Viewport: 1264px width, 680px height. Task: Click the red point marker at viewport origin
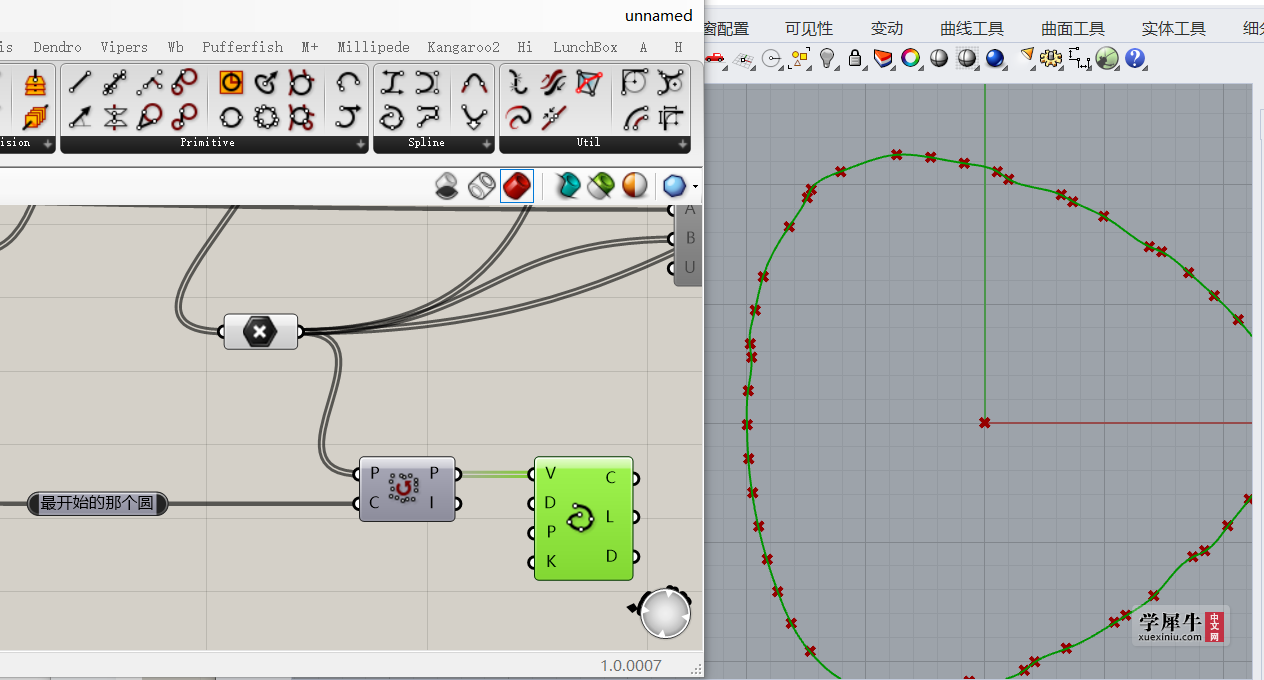coord(985,423)
